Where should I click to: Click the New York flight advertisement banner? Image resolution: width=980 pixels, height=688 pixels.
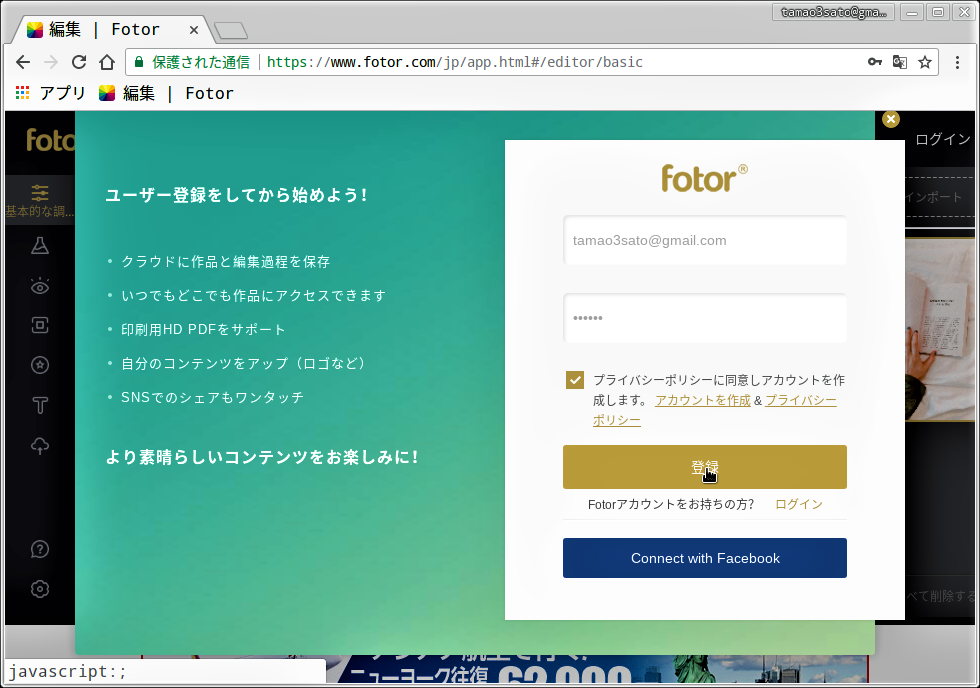[x=597, y=669]
